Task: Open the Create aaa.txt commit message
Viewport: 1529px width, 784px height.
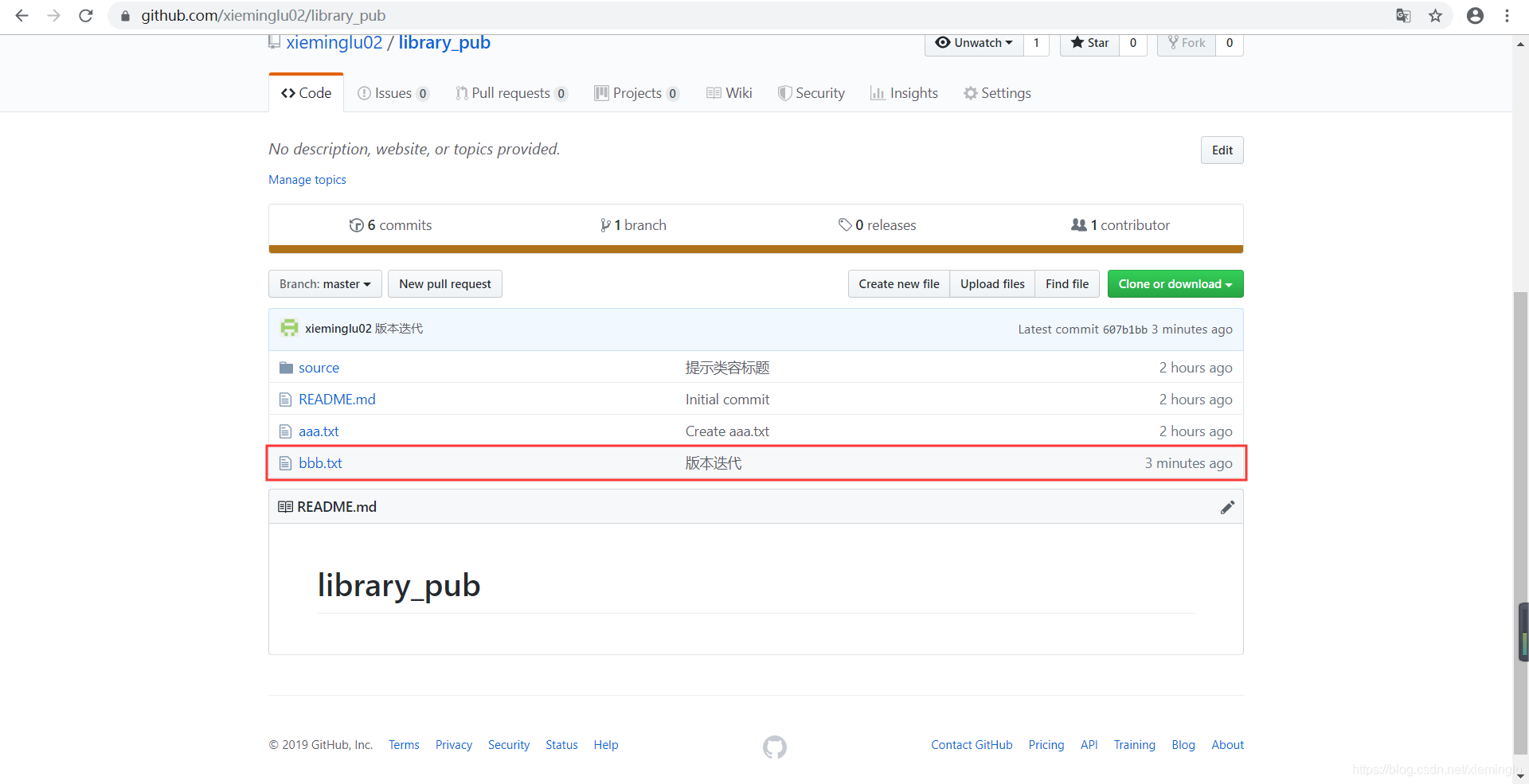Action: 727,431
